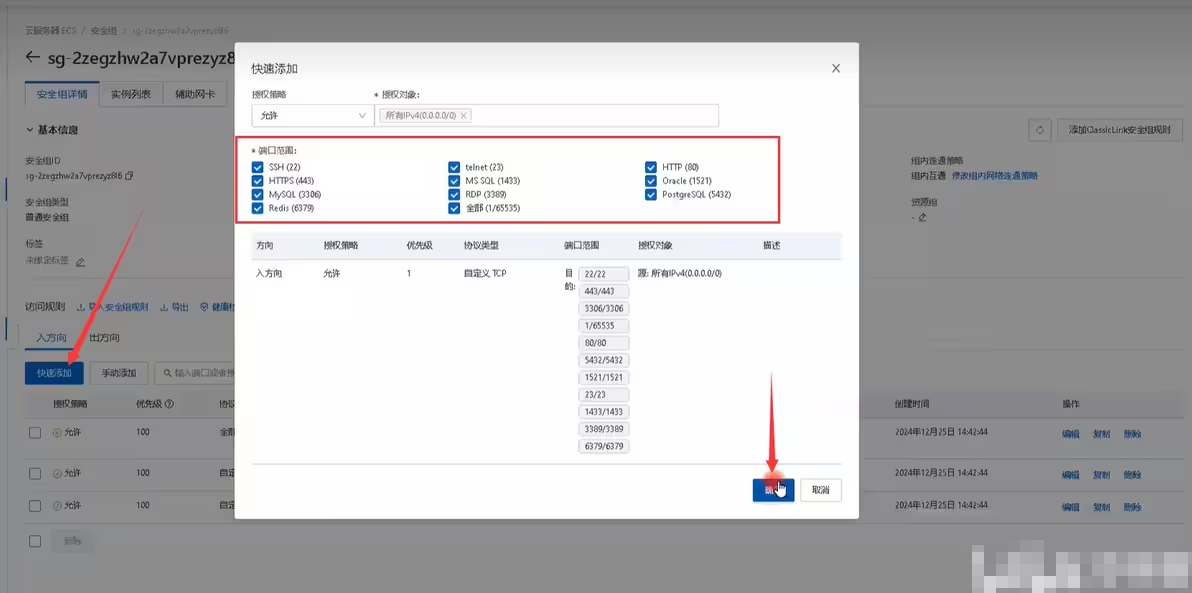Click the greyed 删除 button below the table
This screenshot has height=593, width=1192.
pos(73,541)
